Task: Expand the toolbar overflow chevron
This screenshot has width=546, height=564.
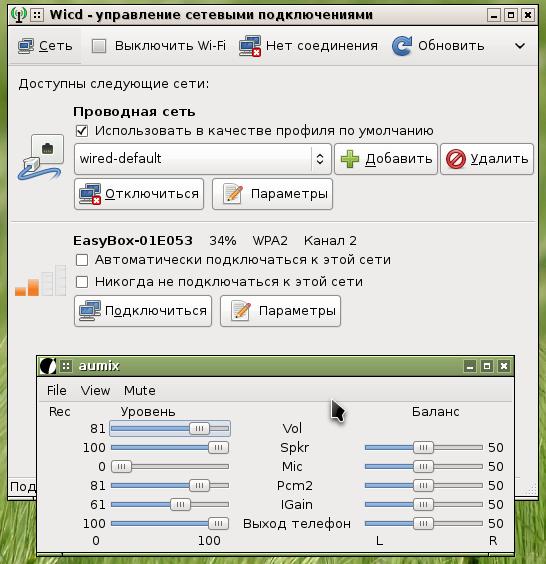Action: click(x=520, y=46)
